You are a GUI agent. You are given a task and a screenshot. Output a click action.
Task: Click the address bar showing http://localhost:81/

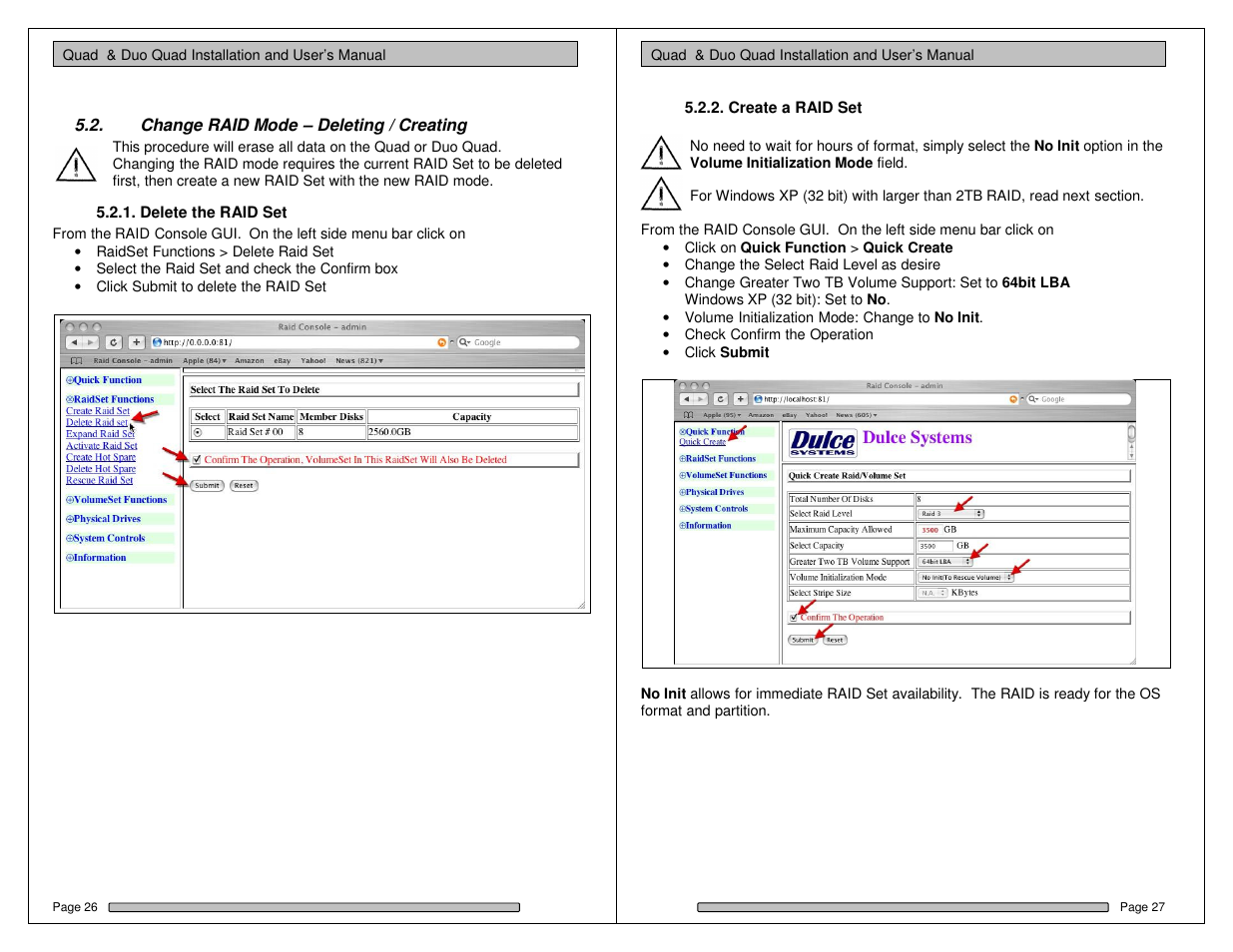pos(888,399)
